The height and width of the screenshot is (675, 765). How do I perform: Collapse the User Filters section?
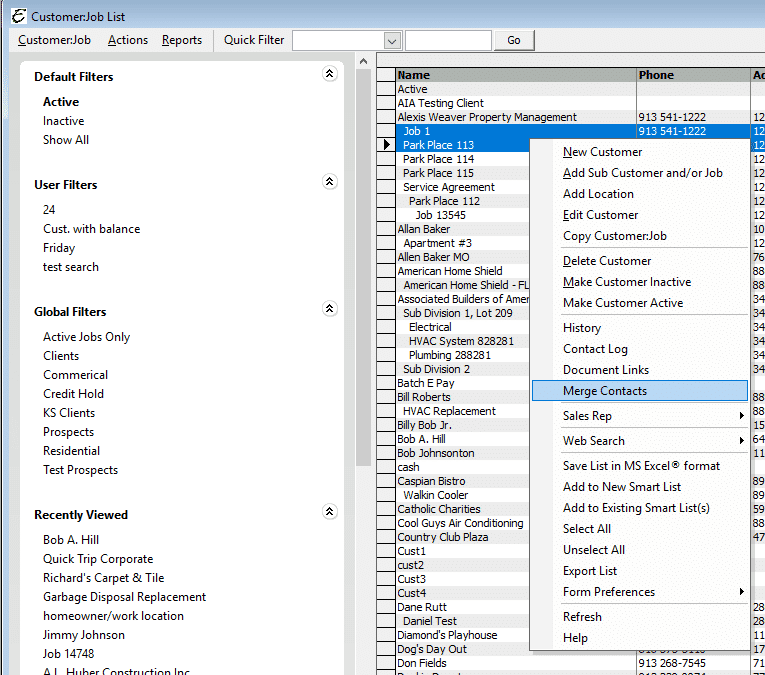pyautogui.click(x=330, y=182)
